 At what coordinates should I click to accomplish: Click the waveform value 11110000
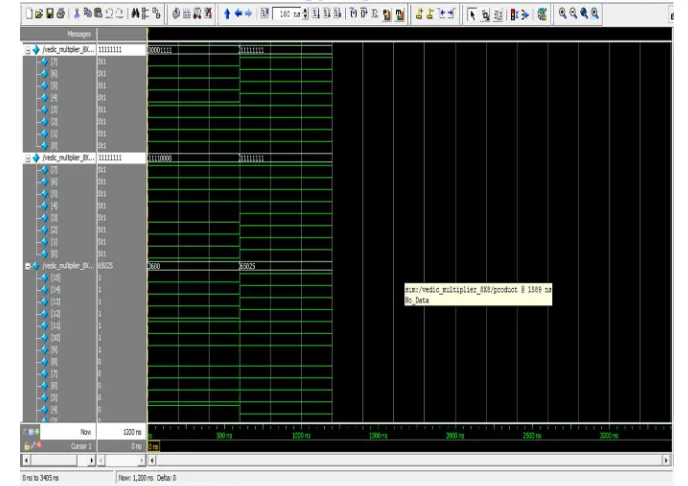click(x=160, y=158)
